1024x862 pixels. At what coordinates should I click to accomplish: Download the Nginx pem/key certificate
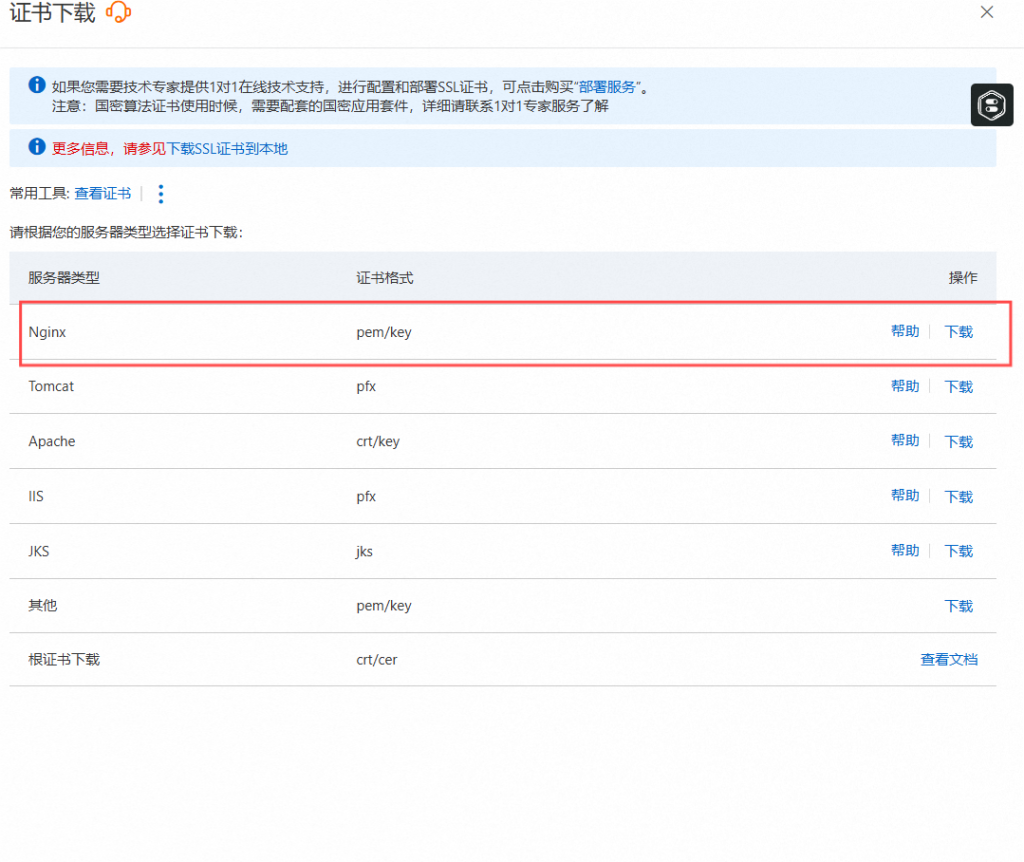click(x=958, y=332)
